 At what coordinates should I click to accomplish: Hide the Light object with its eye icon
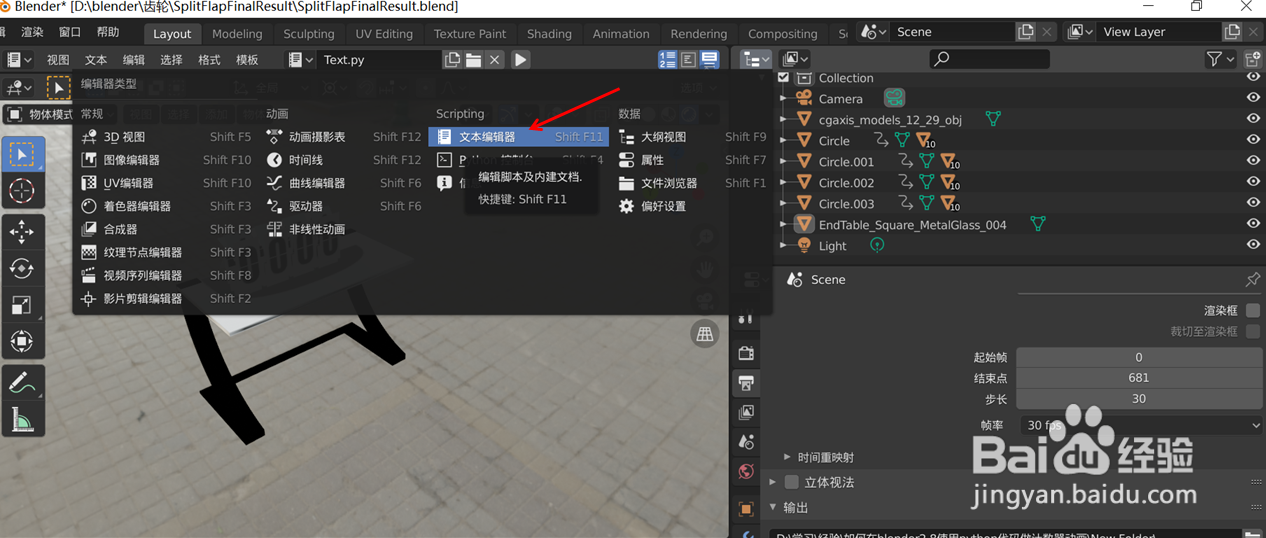coord(1252,245)
